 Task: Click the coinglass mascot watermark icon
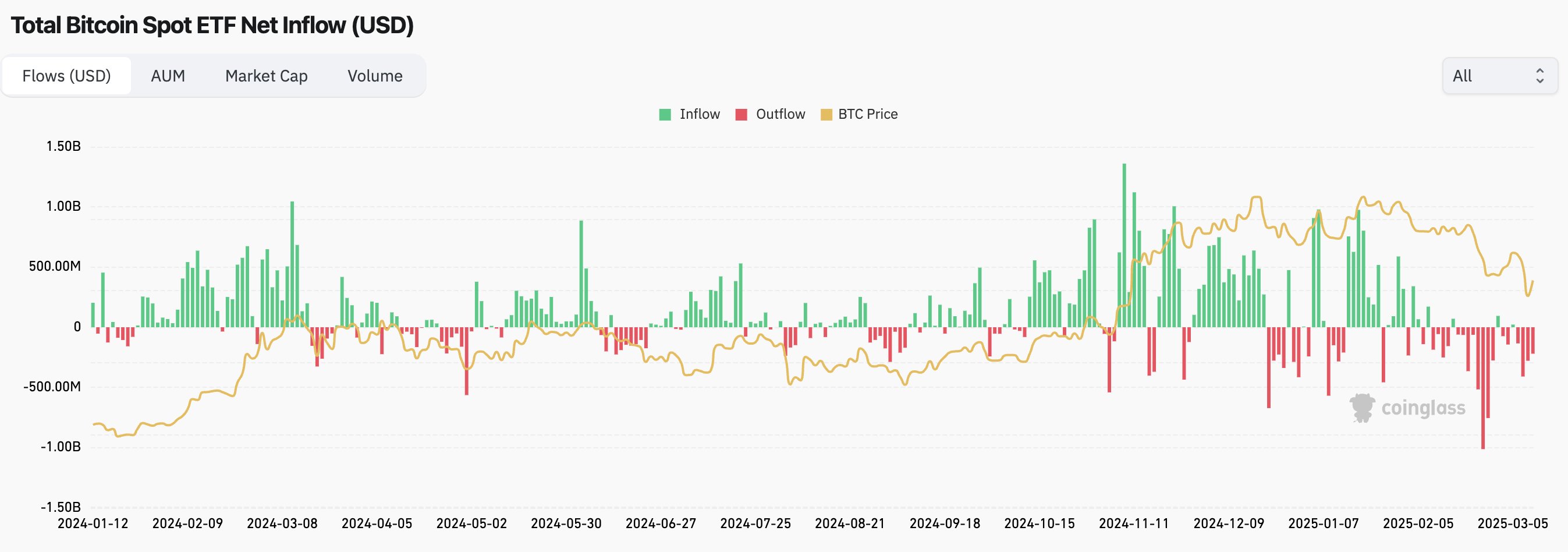1361,408
